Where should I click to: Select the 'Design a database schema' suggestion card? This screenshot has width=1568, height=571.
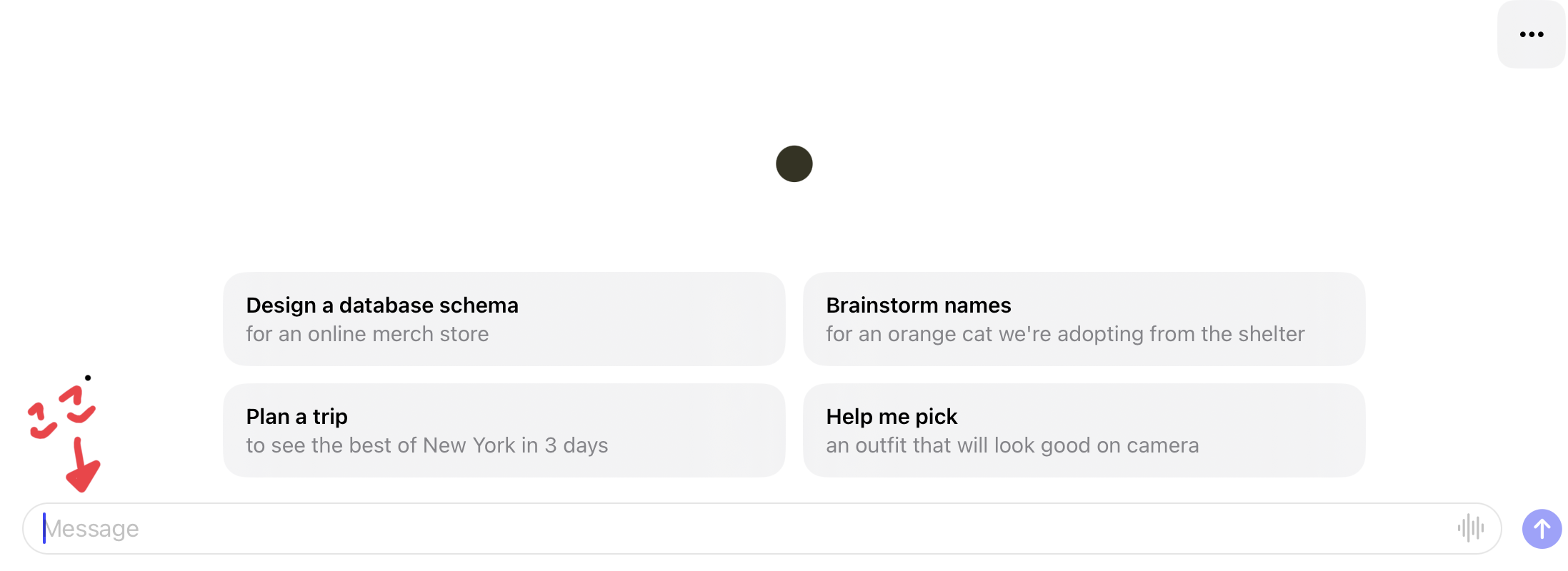point(504,319)
